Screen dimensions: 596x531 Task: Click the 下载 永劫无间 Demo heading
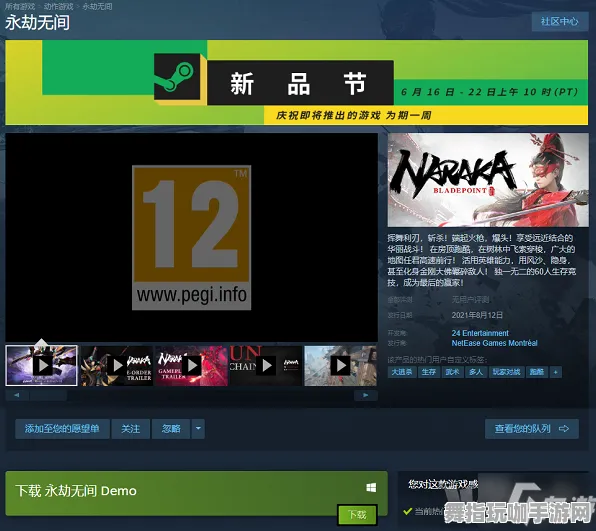pos(76,491)
